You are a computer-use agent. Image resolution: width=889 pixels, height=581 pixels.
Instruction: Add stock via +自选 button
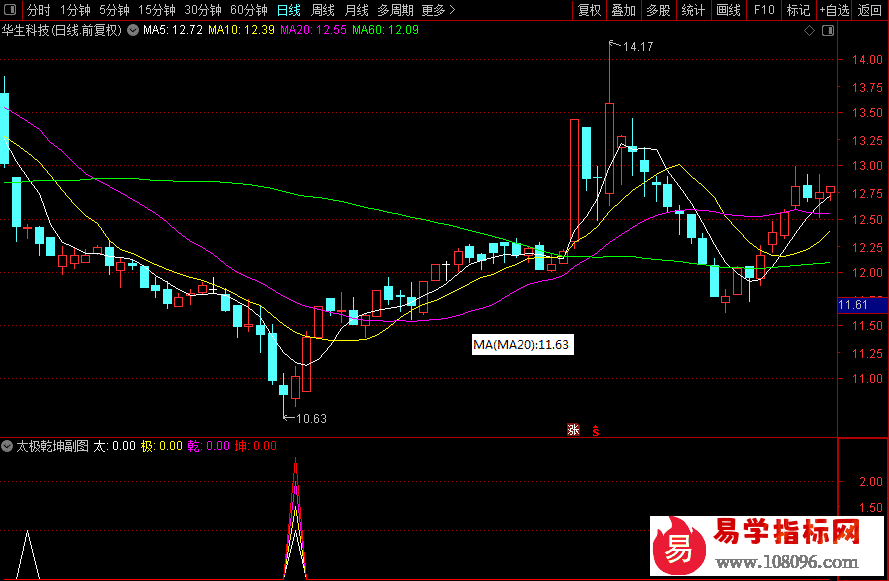(835, 10)
